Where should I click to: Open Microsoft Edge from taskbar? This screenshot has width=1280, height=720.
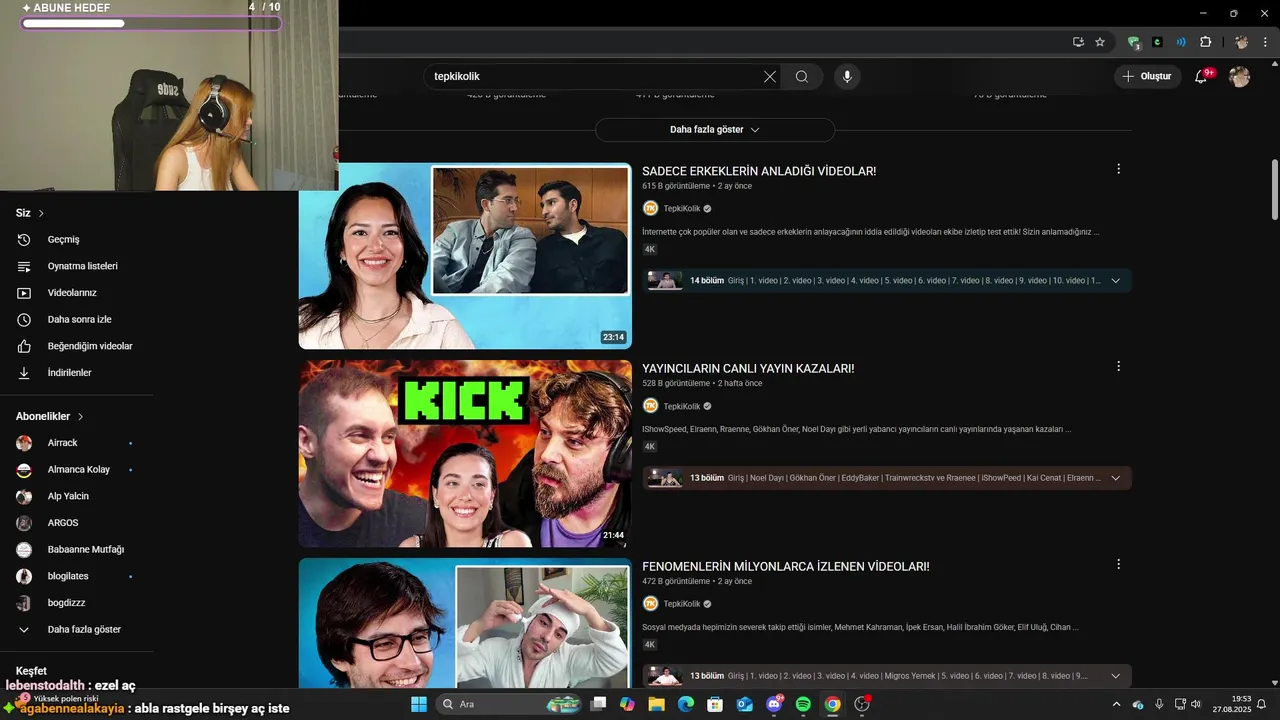point(685,704)
